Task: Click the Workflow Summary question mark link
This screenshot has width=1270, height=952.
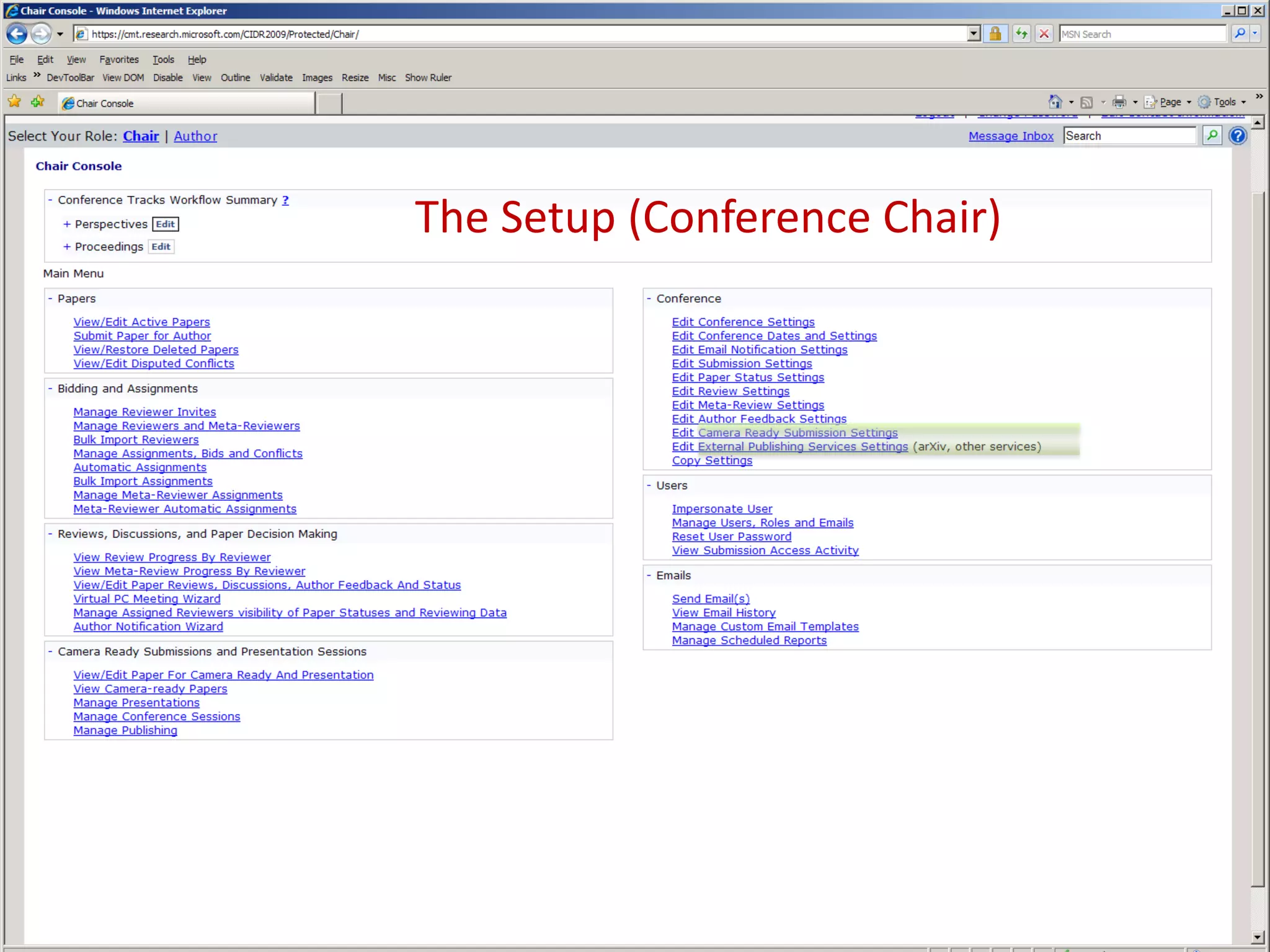Action: (285, 200)
